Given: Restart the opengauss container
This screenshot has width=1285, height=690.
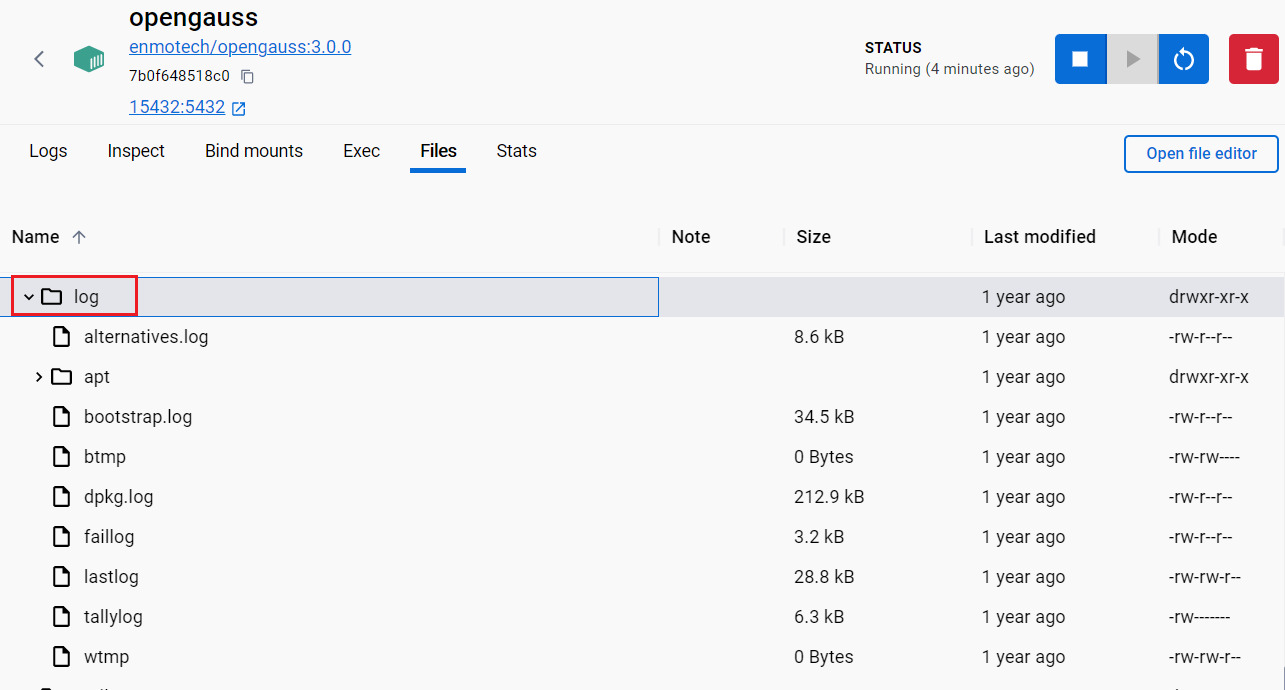Looking at the screenshot, I should click(1184, 59).
